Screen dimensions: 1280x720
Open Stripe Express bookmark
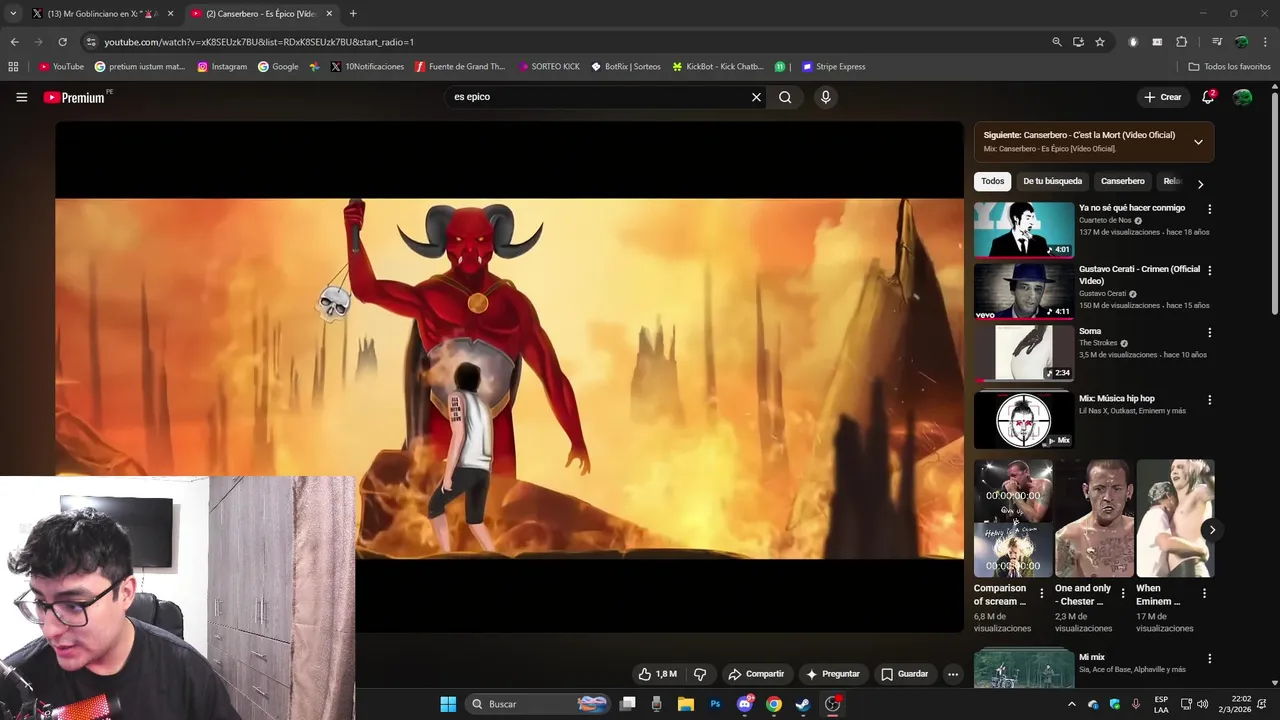pos(834,67)
